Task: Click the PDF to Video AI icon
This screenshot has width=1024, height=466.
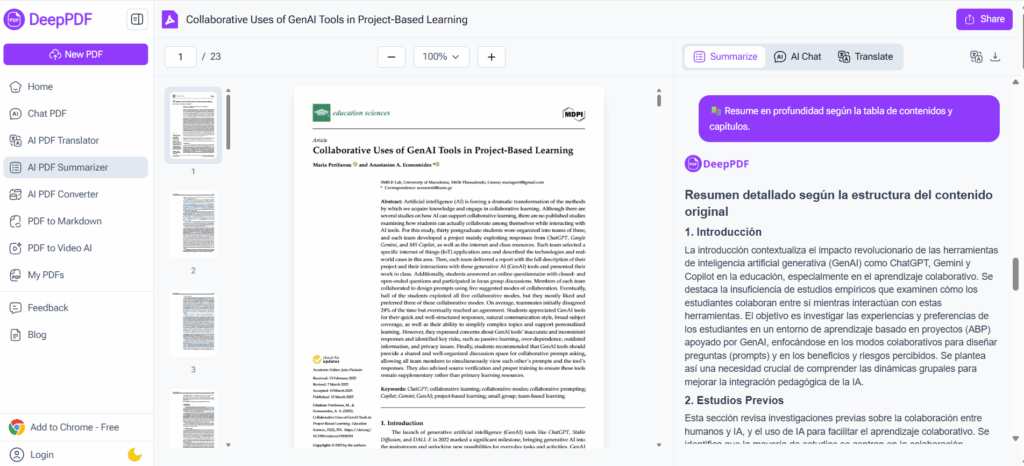Action: pos(16,248)
